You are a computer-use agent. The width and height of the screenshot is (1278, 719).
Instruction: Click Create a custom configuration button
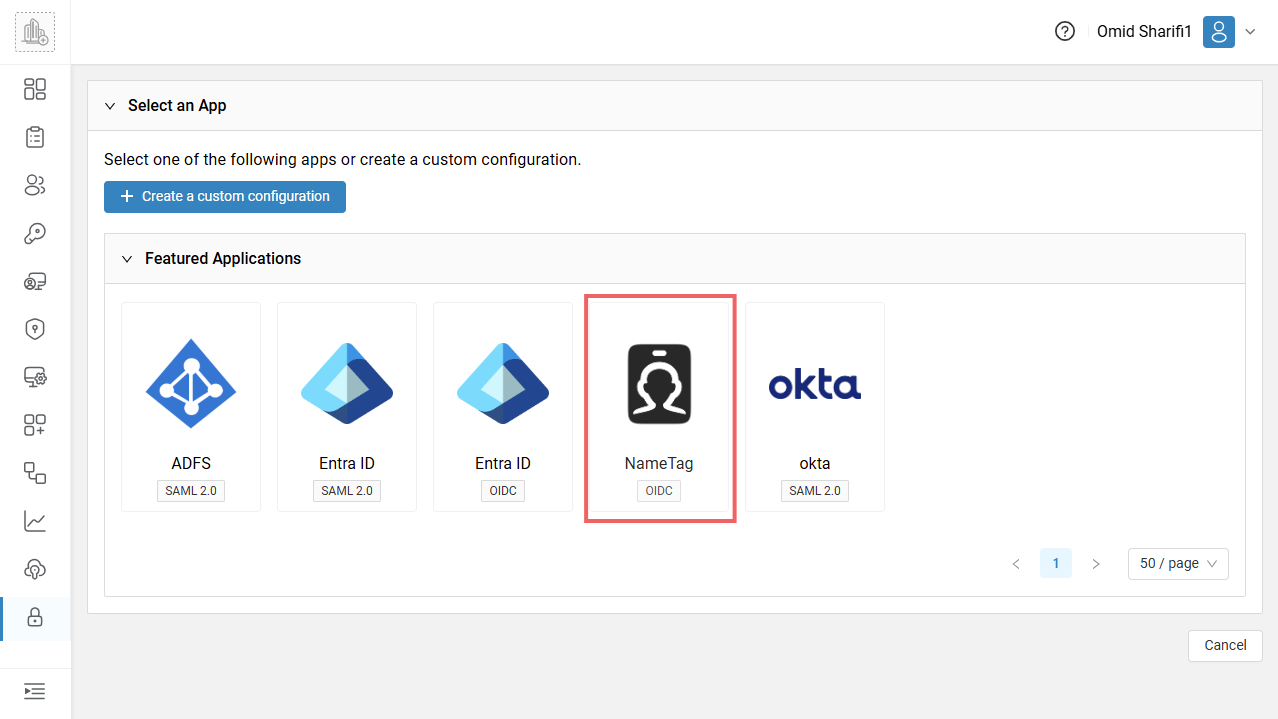(225, 197)
